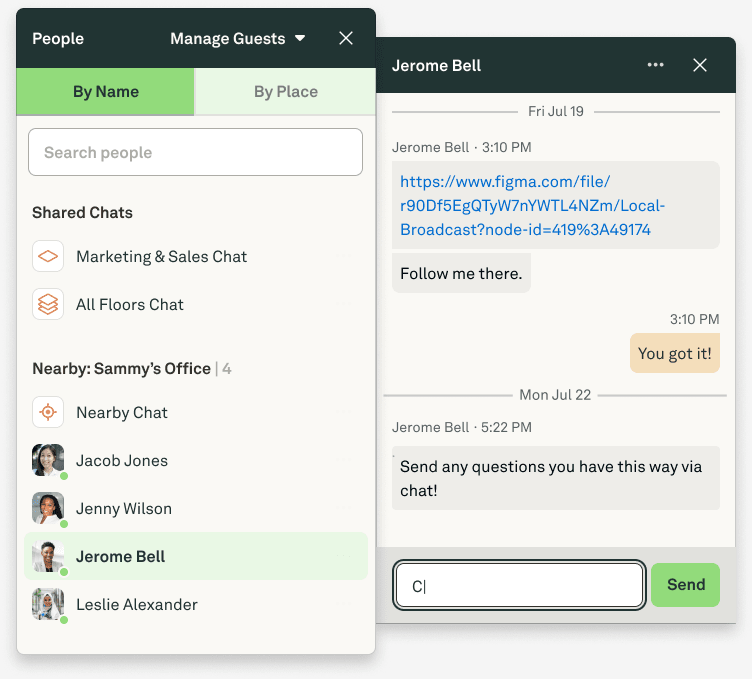This screenshot has width=752, height=679.
Task: Switch to the By Place tab
Action: coord(285,92)
